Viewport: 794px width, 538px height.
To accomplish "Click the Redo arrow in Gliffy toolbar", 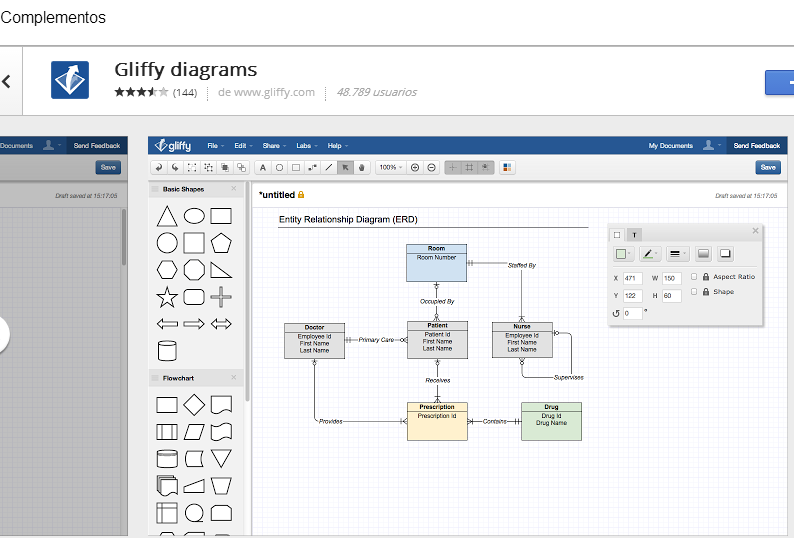I will pos(175,167).
